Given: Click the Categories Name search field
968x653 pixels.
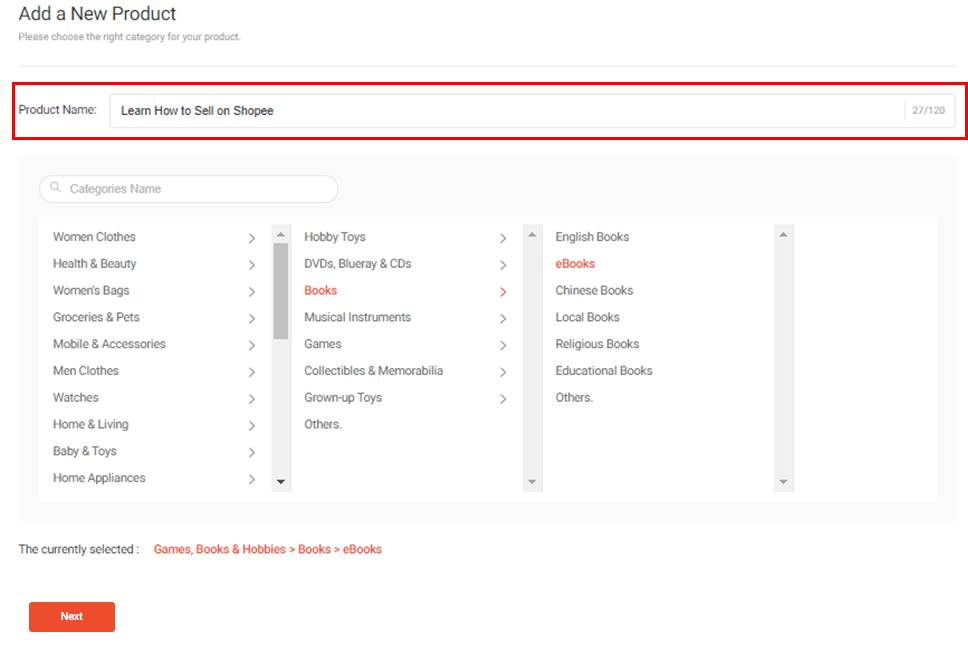Looking at the screenshot, I should (188, 189).
